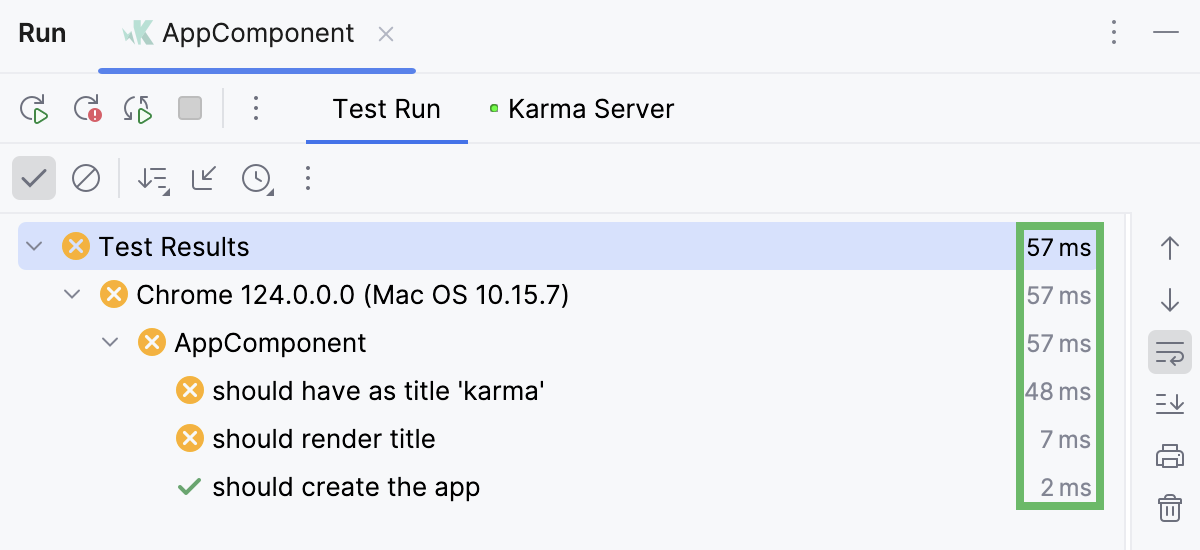Open the test history clock dropdown
This screenshot has width=1200, height=550.
[x=258, y=179]
